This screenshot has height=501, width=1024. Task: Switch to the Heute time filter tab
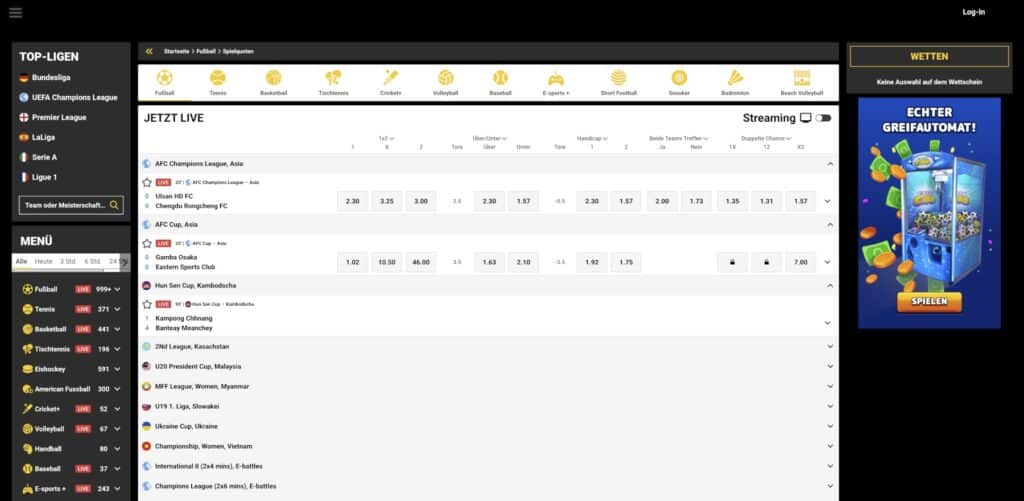pos(44,261)
